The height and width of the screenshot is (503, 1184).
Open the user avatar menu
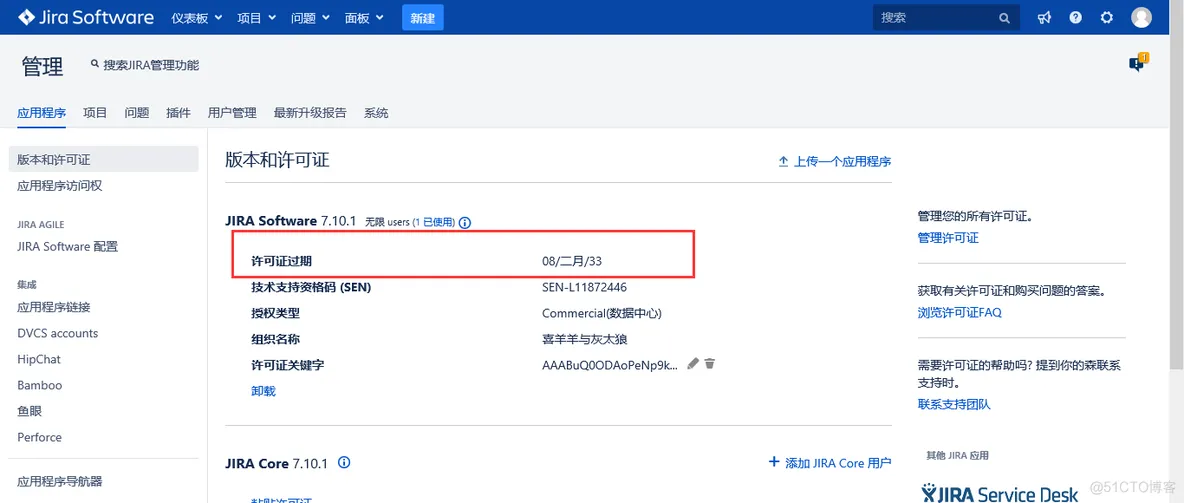1141,17
